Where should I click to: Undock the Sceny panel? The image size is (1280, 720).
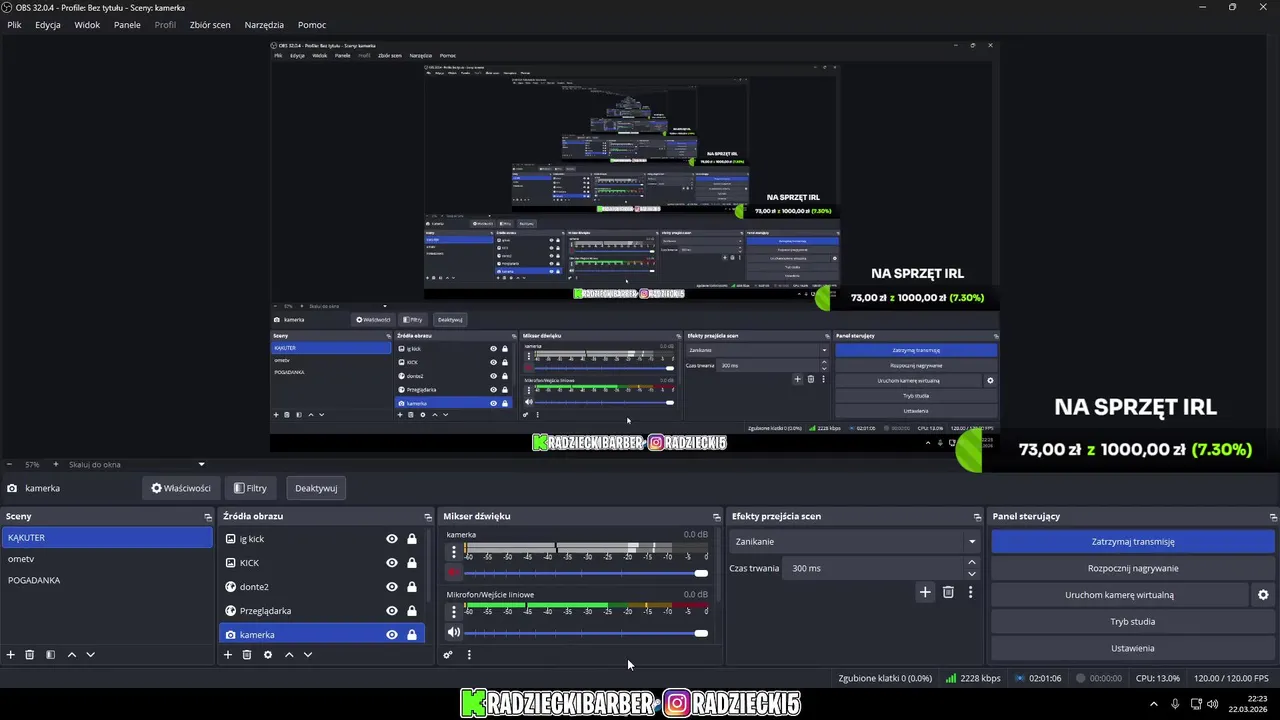click(208, 517)
